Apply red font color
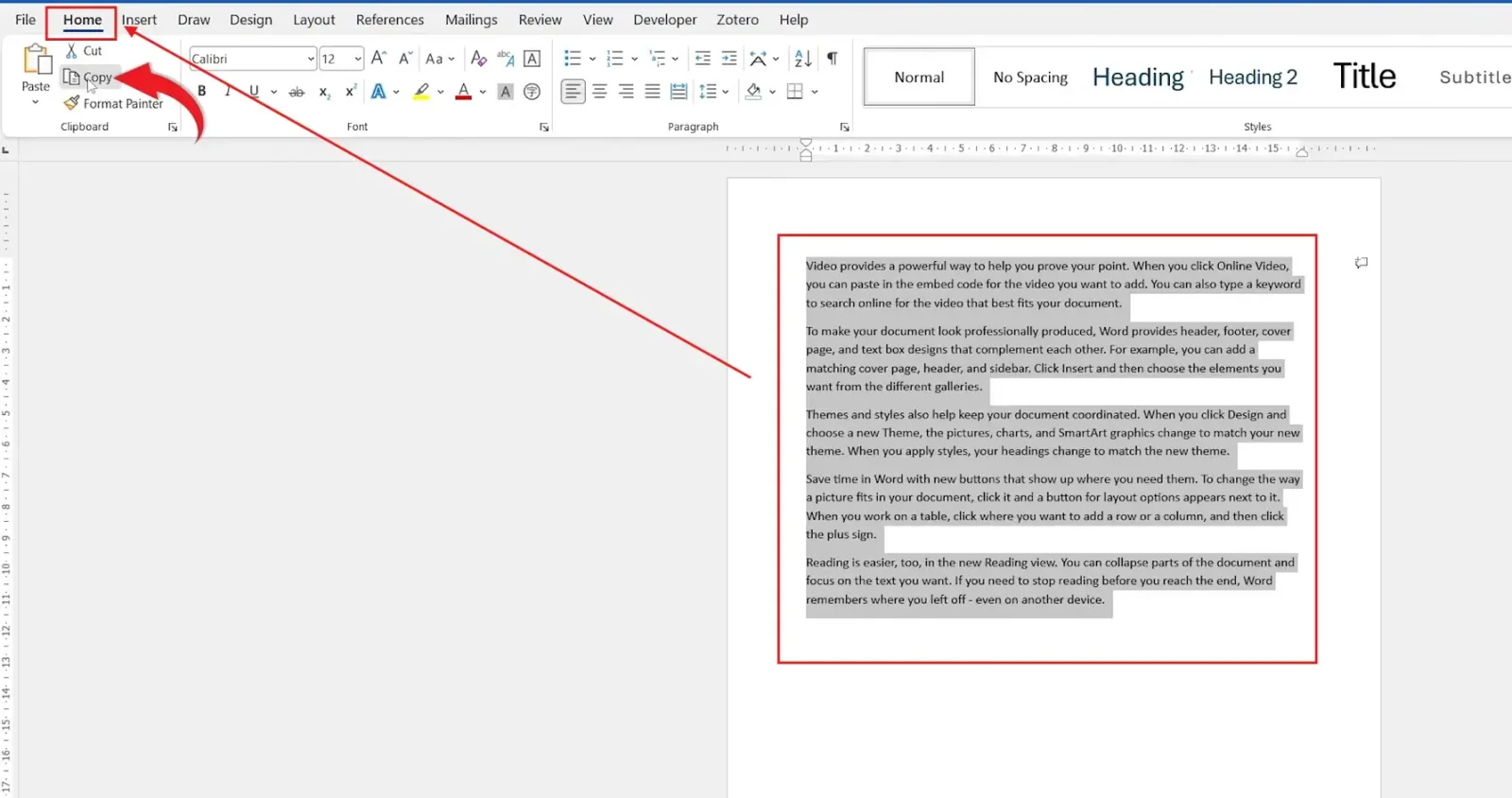Screen dimensions: 1512x798 click(463, 92)
